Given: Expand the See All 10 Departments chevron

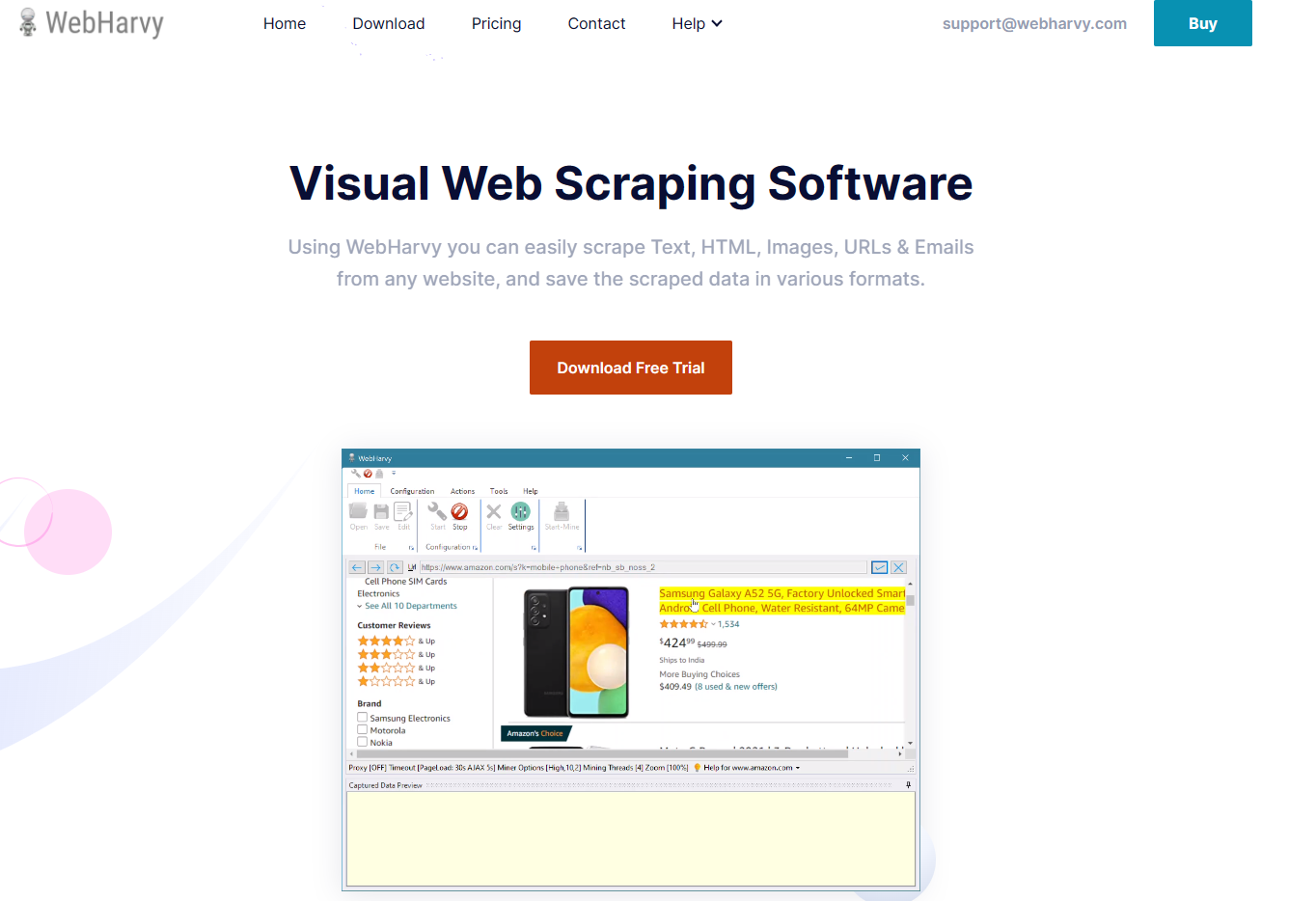Looking at the screenshot, I should (x=360, y=606).
